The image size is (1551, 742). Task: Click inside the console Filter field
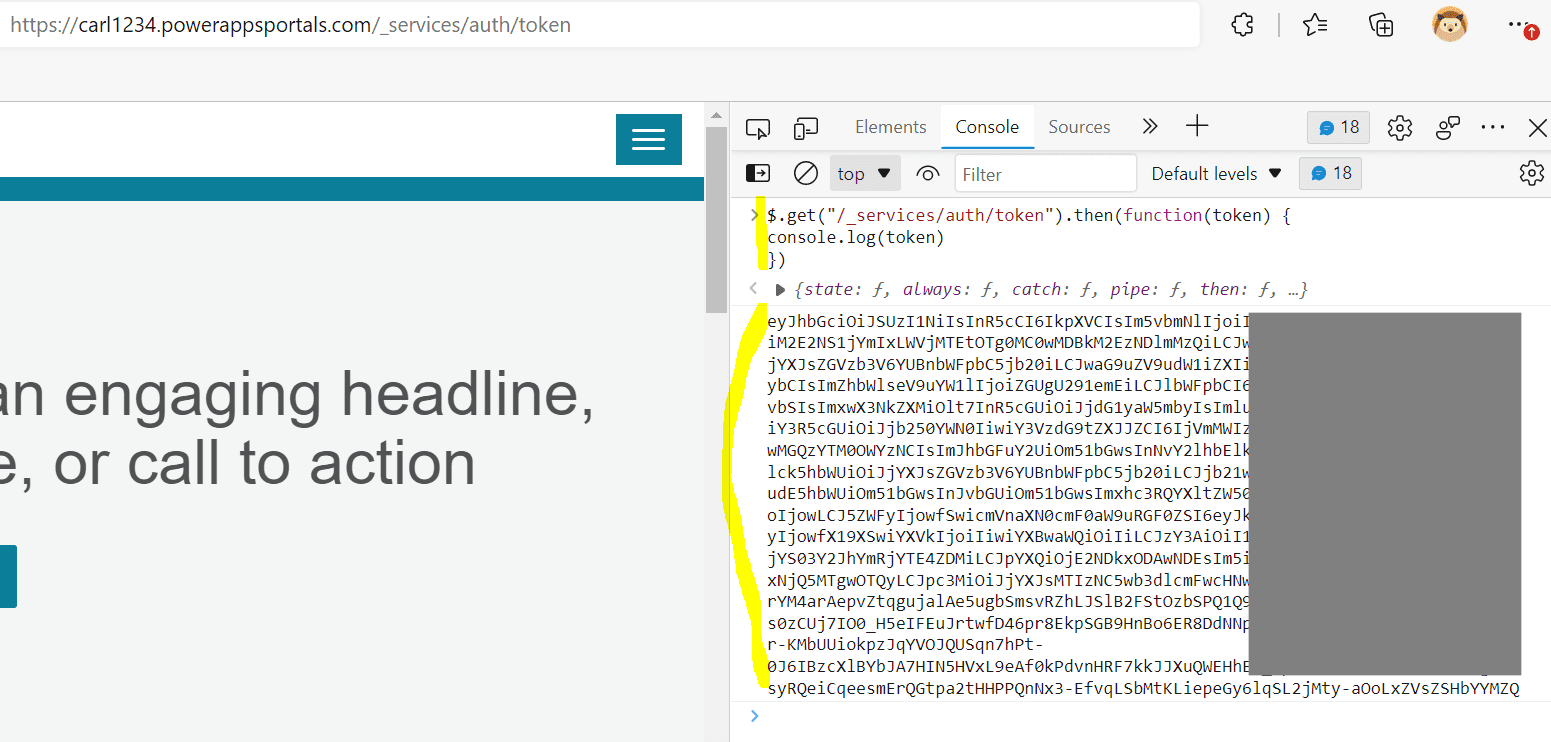click(1044, 173)
